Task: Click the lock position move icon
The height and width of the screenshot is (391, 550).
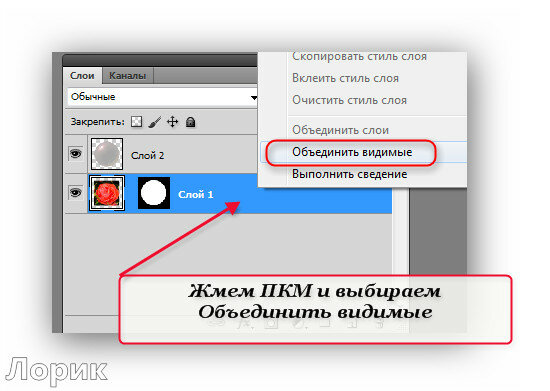Action: [x=172, y=122]
